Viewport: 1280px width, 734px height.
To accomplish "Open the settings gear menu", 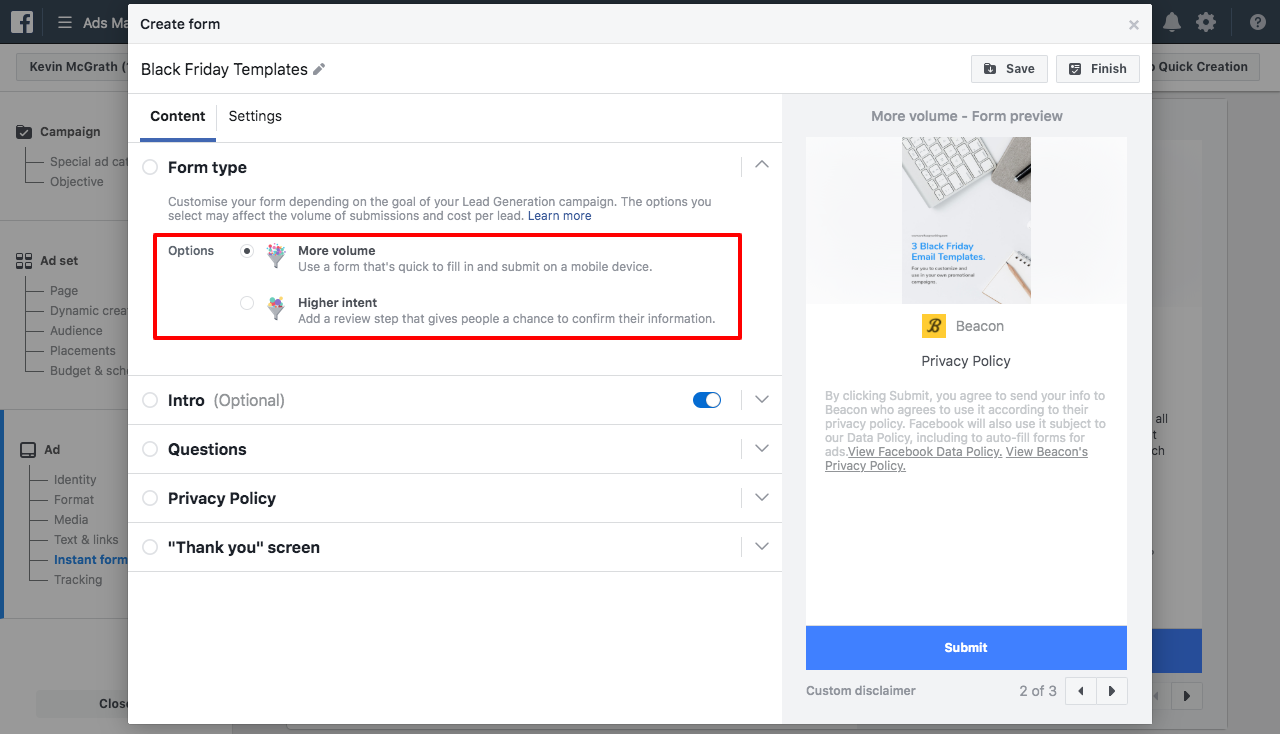I will (x=1207, y=21).
